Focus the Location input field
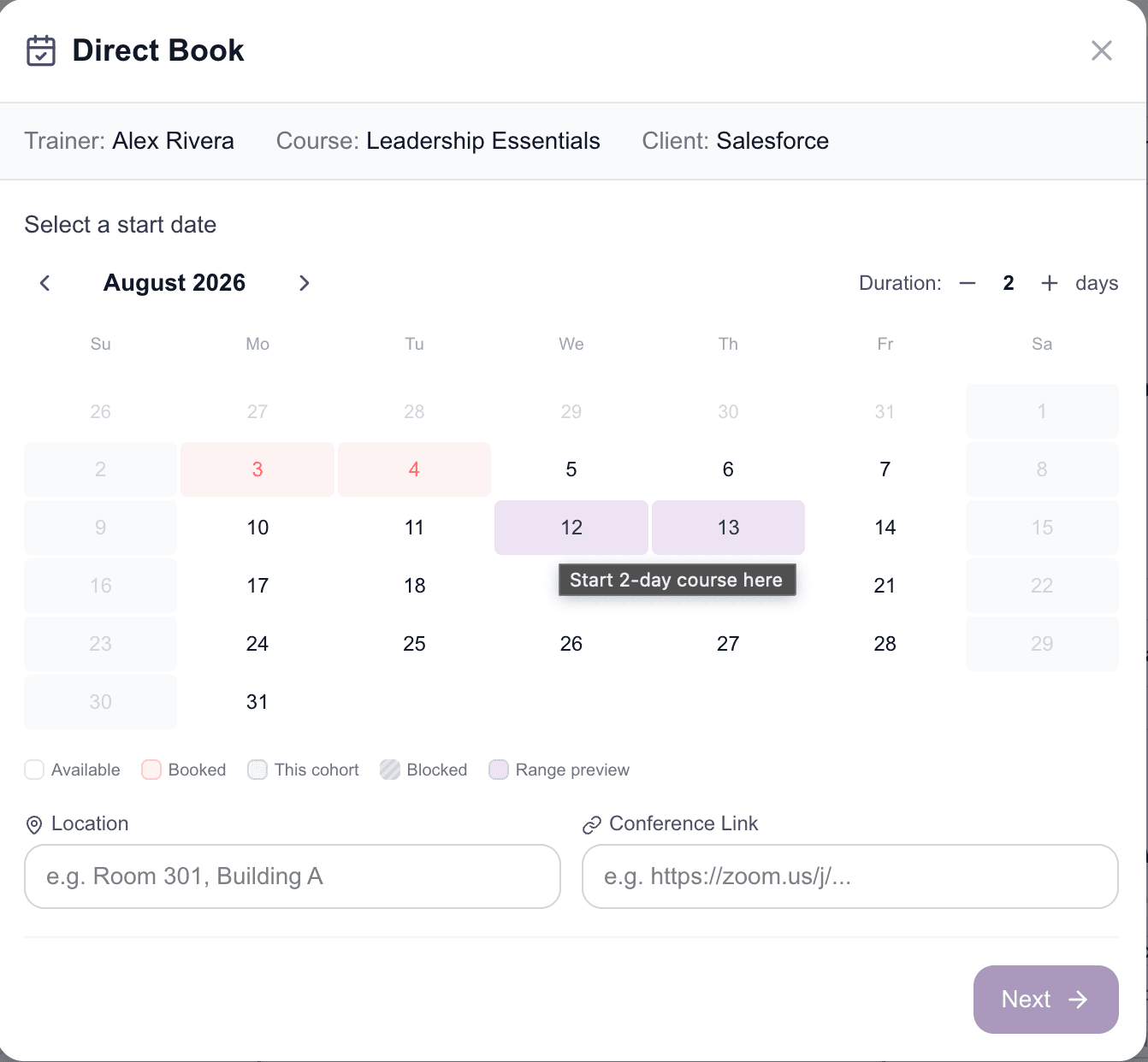 pos(293,876)
